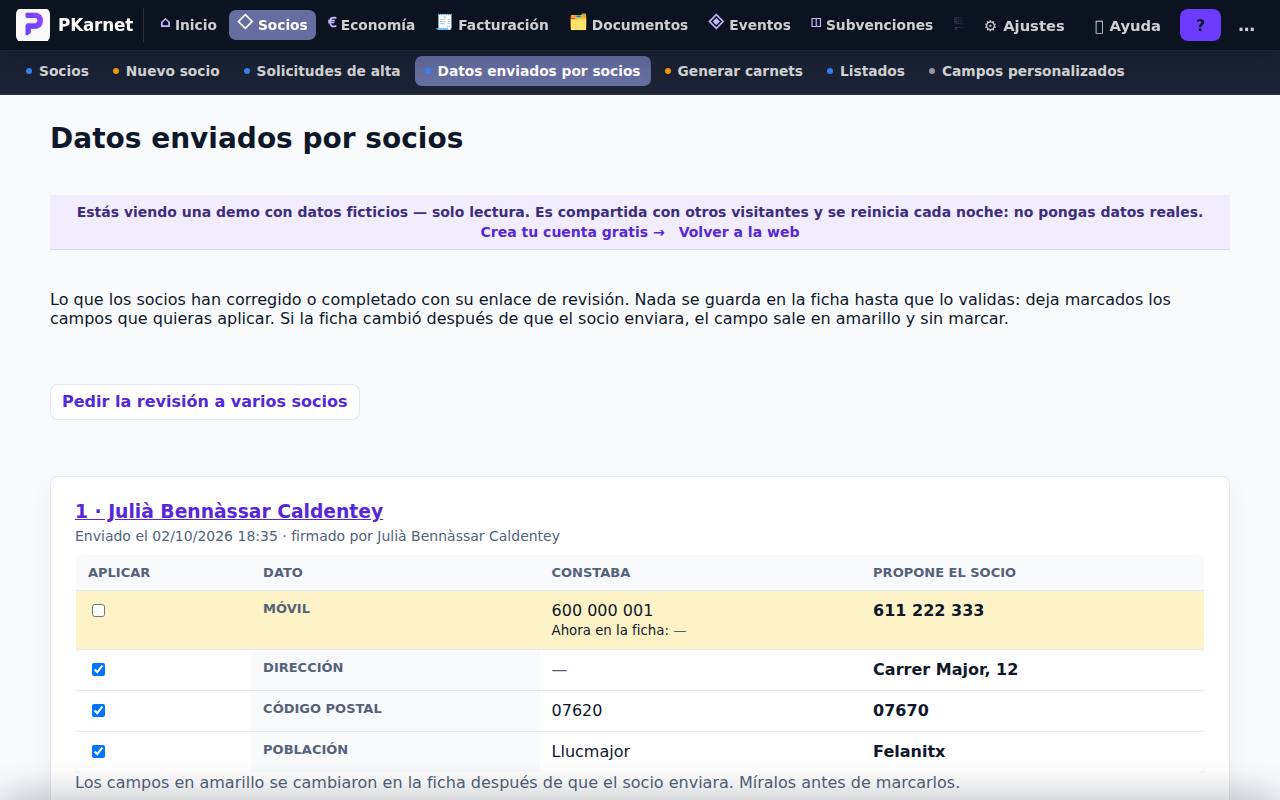Open the Subvenciones section
Screen dimensions: 1280x800
[x=872, y=25]
